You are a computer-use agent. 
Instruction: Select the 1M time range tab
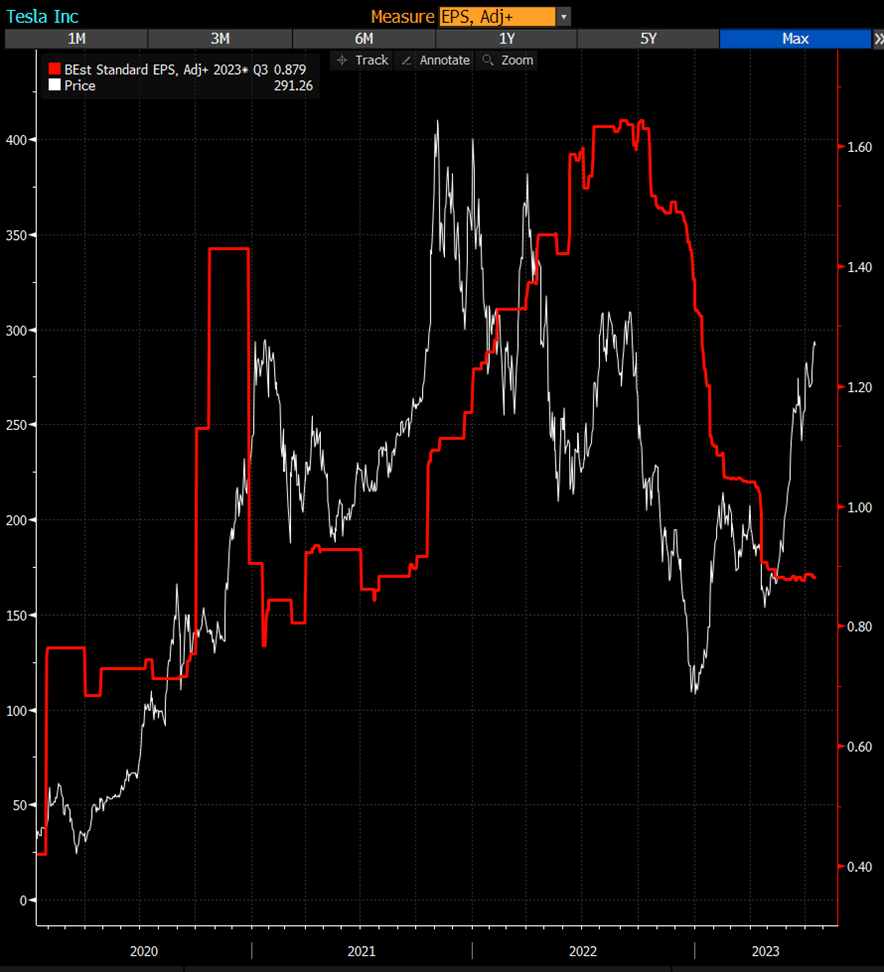pyautogui.click(x=76, y=38)
